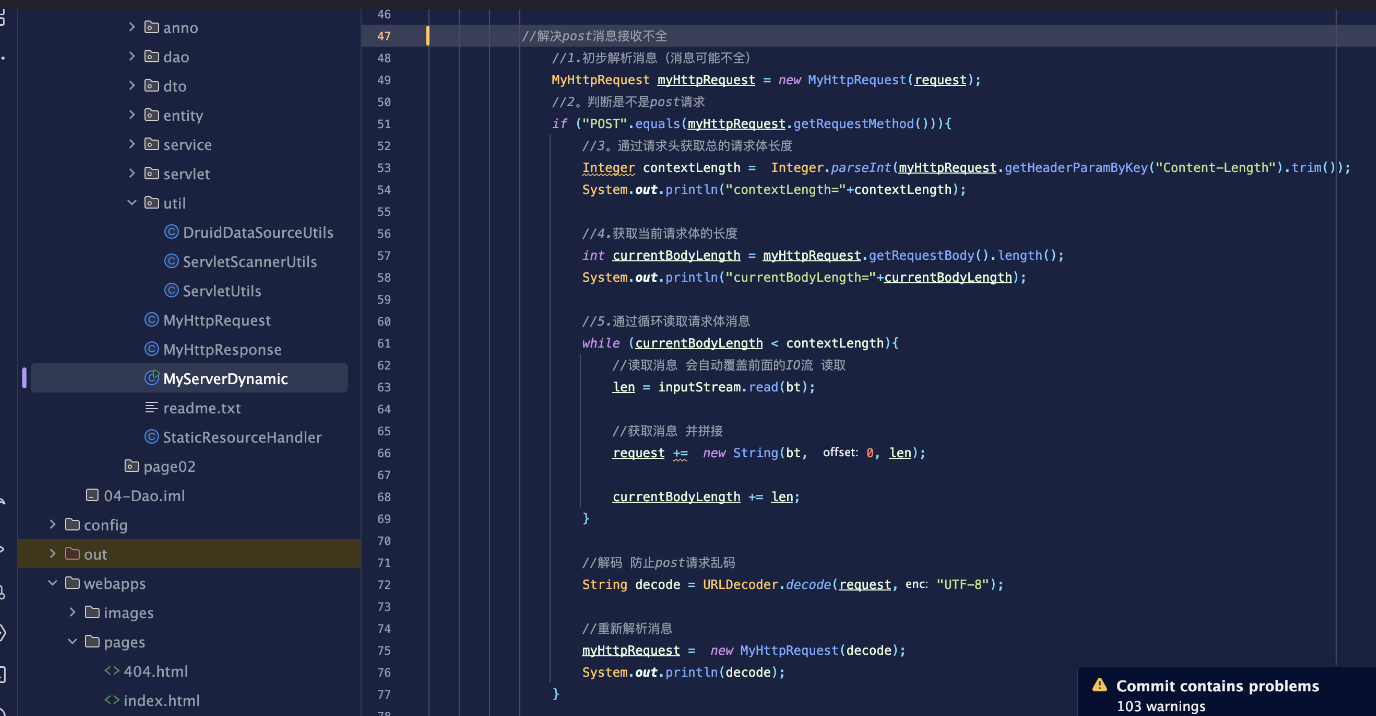Expand the dao package chevron
Viewport: 1376px width, 716px height.
pos(132,56)
